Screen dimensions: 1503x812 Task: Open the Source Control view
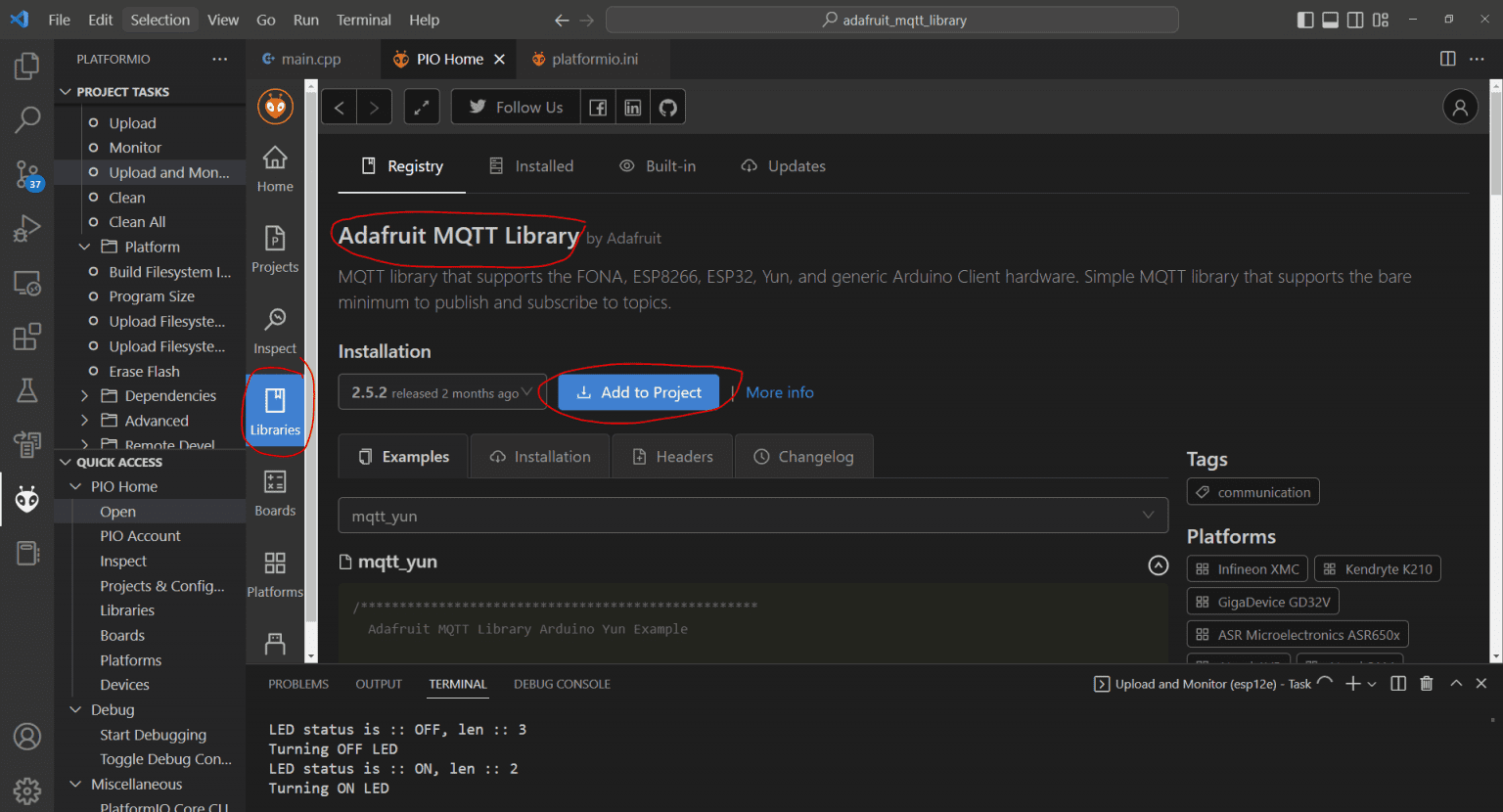(26, 175)
